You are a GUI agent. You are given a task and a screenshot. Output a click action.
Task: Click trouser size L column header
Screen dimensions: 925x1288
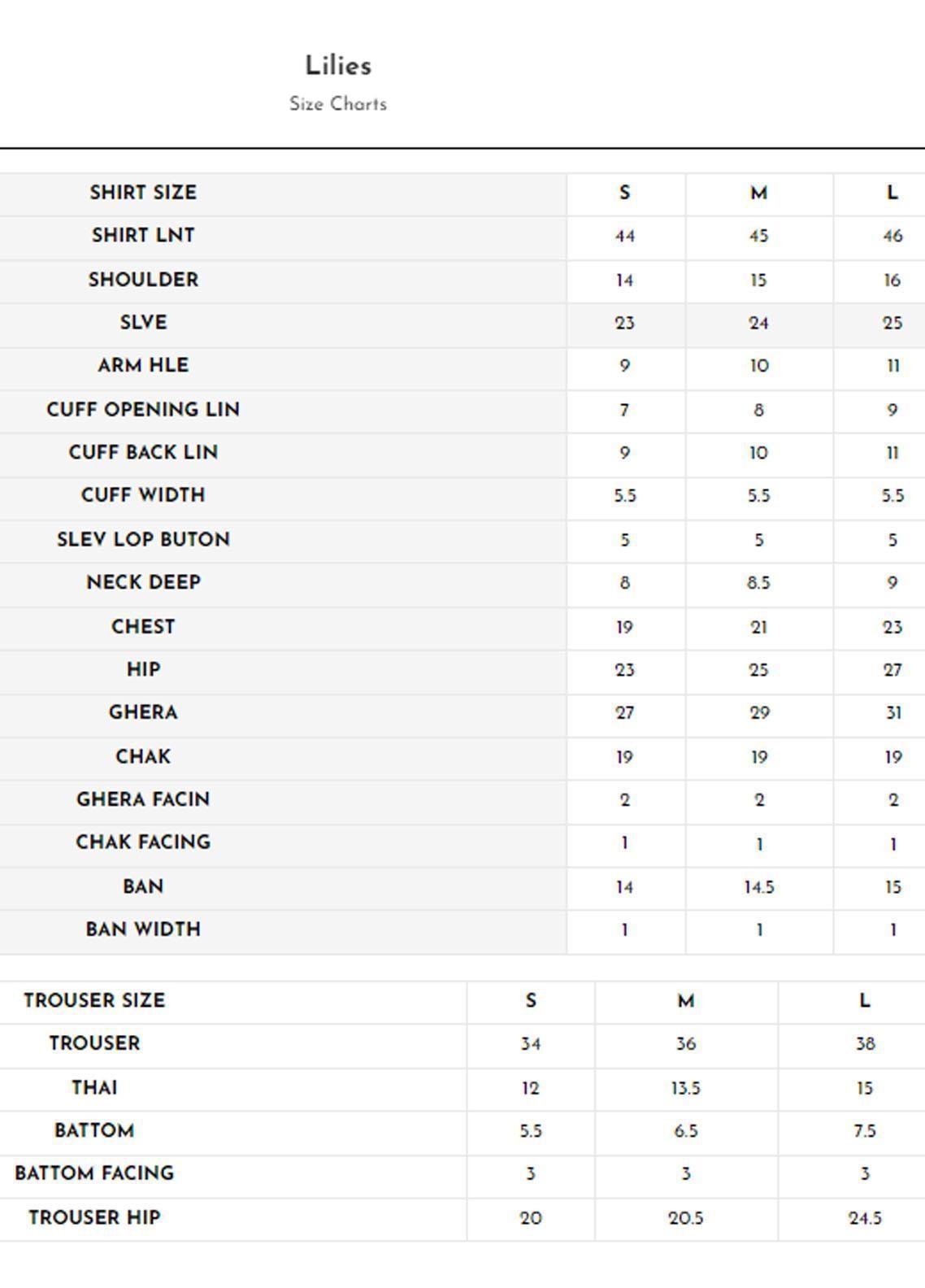click(x=864, y=1001)
